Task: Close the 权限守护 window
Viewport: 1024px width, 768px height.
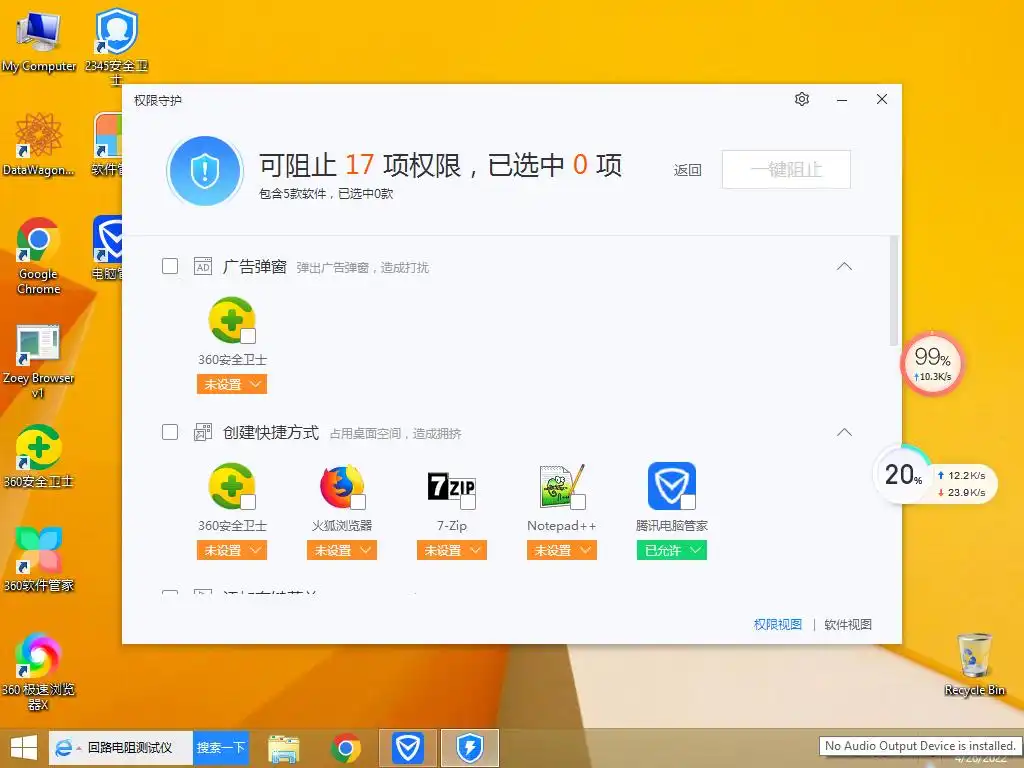Action: [882, 99]
